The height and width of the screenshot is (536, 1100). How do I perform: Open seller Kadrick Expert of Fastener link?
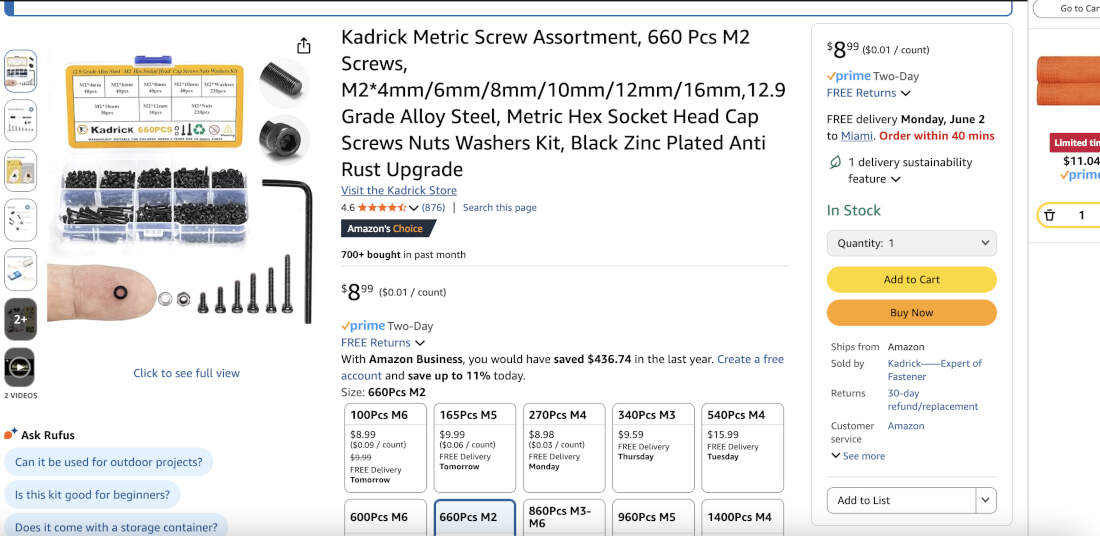pos(934,370)
